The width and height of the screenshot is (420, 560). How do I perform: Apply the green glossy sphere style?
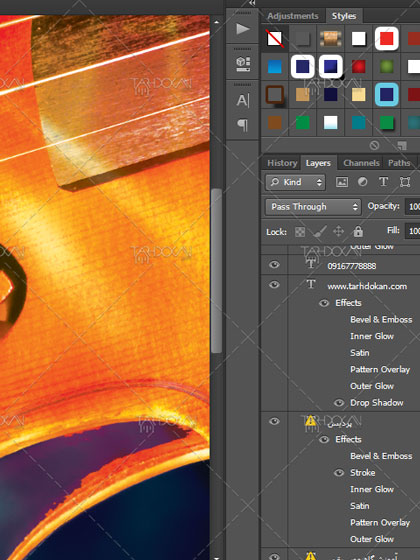(x=387, y=66)
